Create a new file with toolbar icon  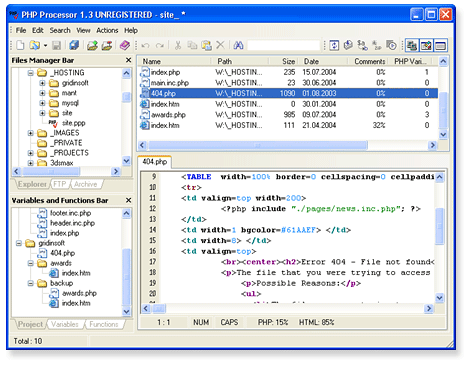coord(20,45)
